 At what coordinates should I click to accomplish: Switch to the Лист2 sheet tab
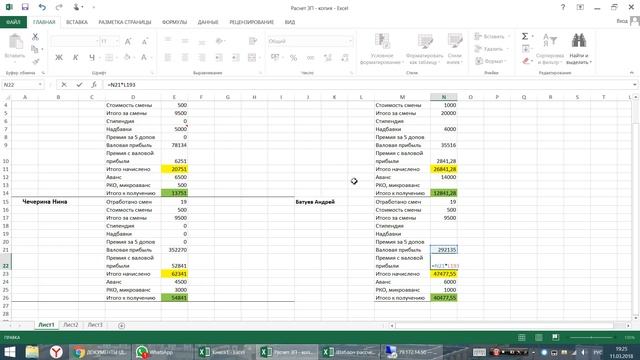[71, 325]
